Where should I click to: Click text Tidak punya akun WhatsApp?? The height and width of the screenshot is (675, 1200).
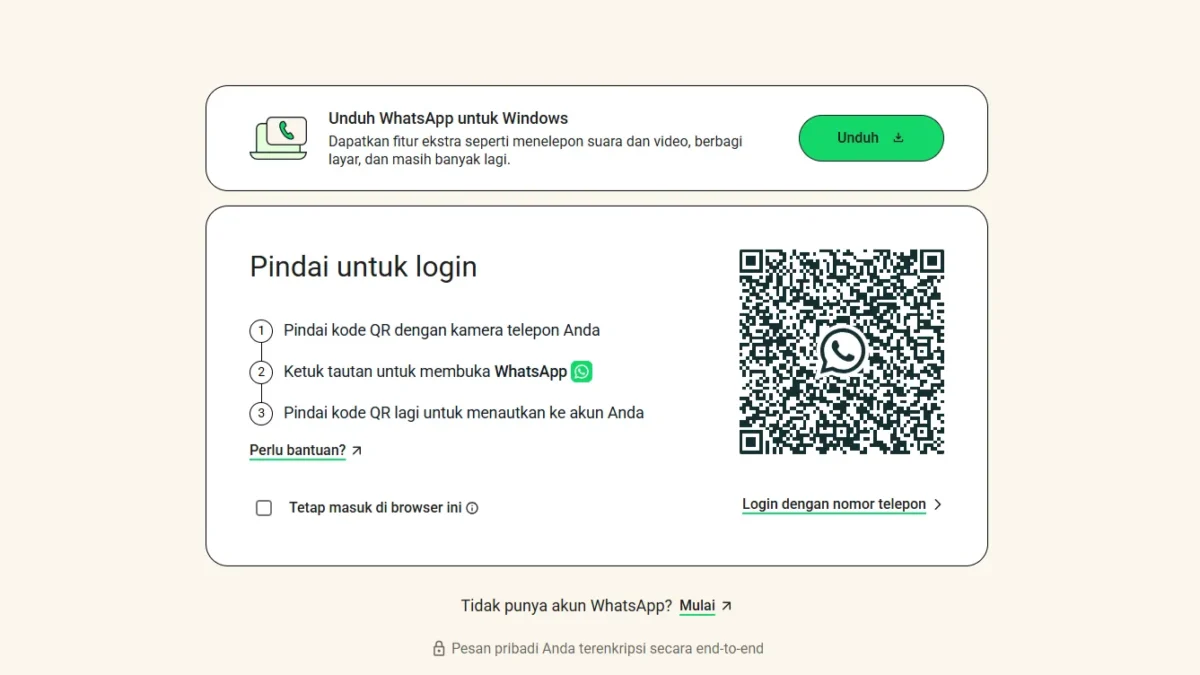click(566, 606)
